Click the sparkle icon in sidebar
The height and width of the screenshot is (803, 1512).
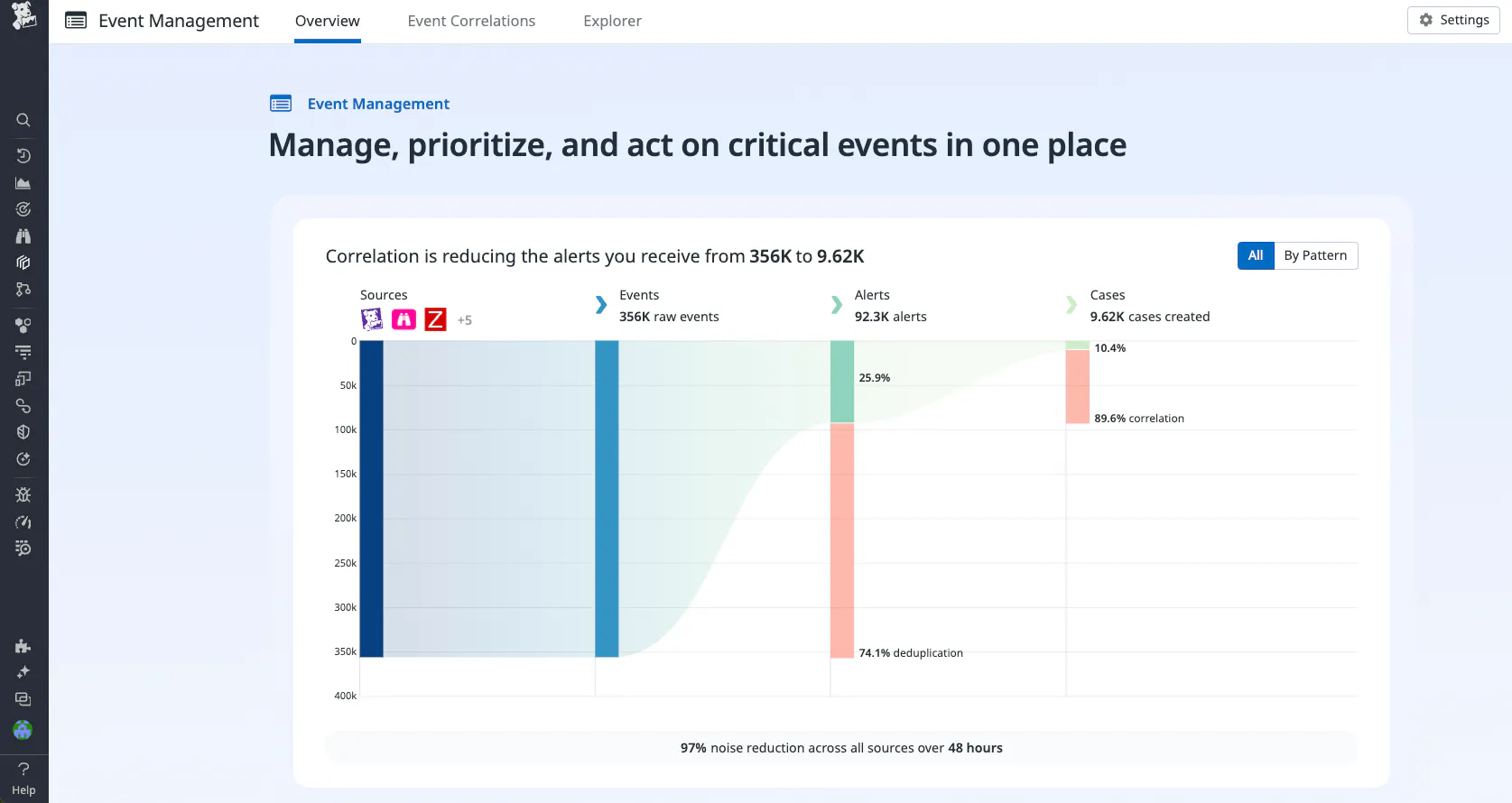[x=23, y=672]
